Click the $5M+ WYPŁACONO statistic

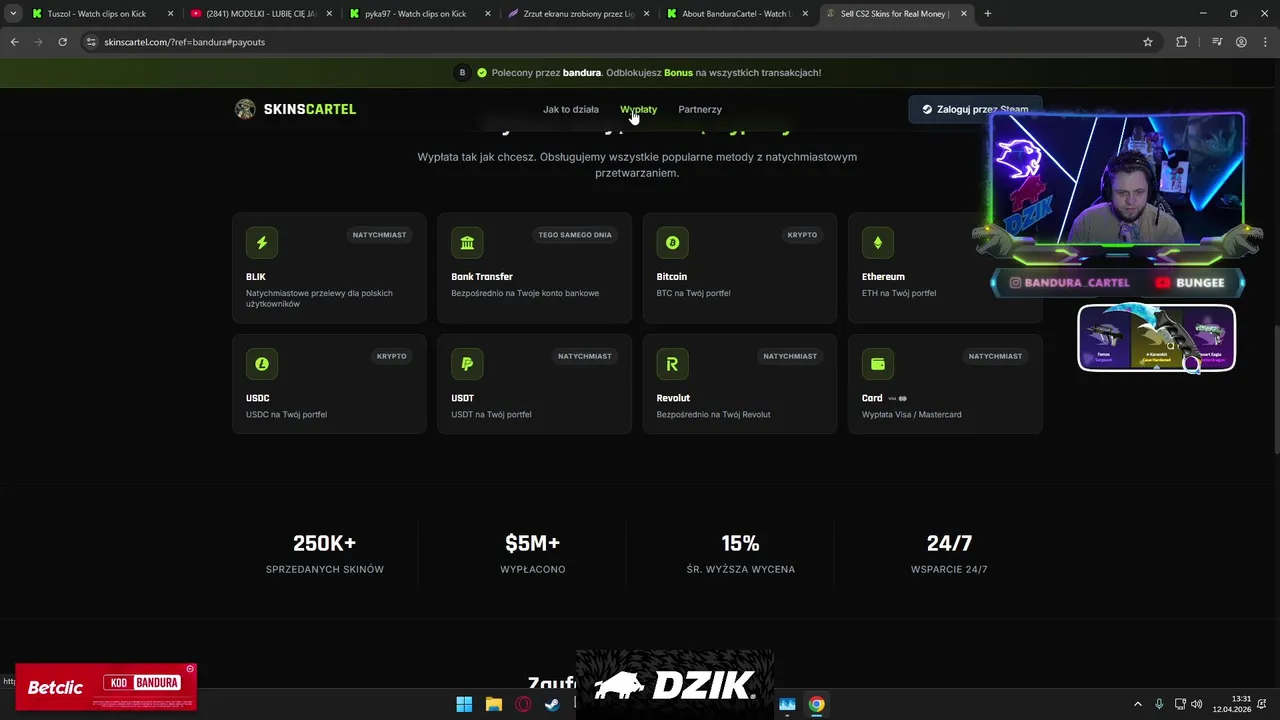pyautogui.click(x=533, y=553)
